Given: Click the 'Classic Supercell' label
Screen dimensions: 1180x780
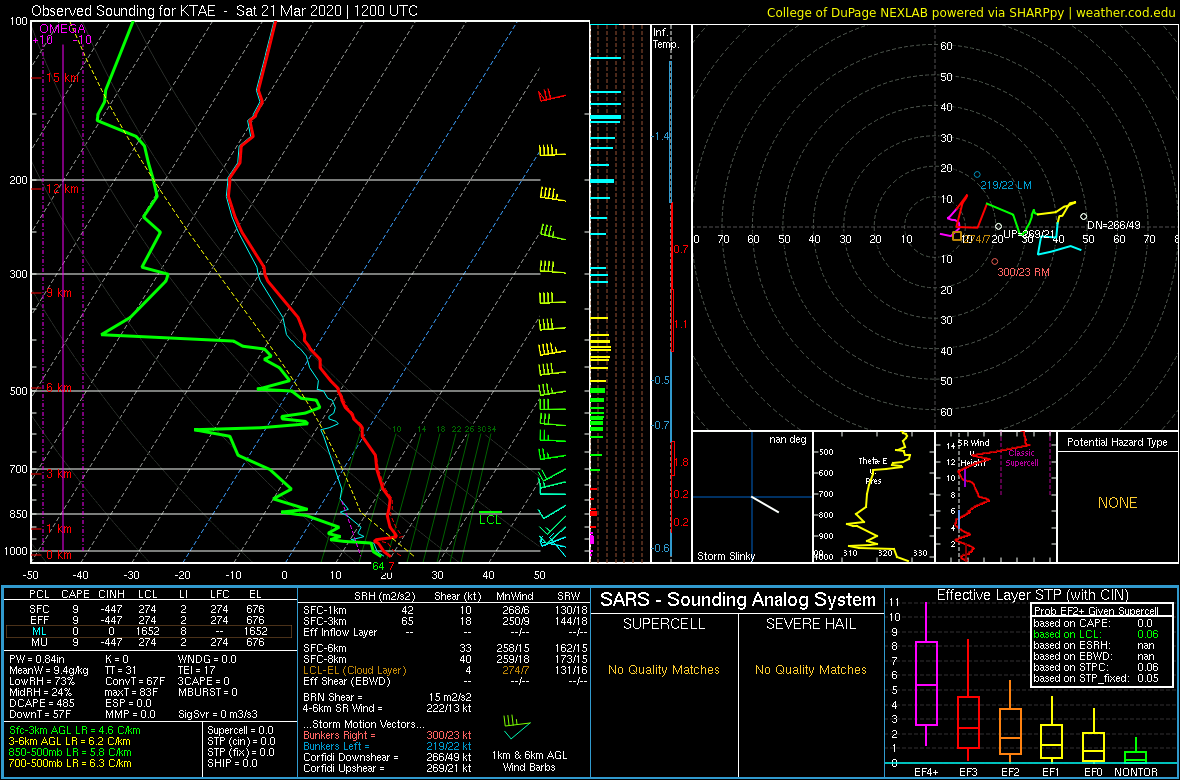Looking at the screenshot, I should [x=1022, y=457].
